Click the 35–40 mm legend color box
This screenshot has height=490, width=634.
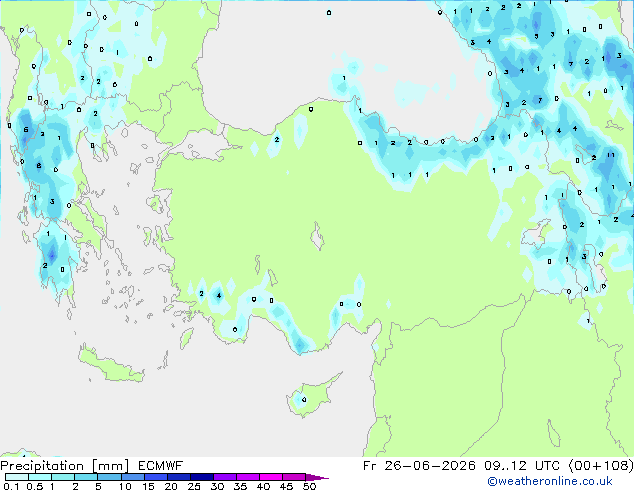[248, 477]
